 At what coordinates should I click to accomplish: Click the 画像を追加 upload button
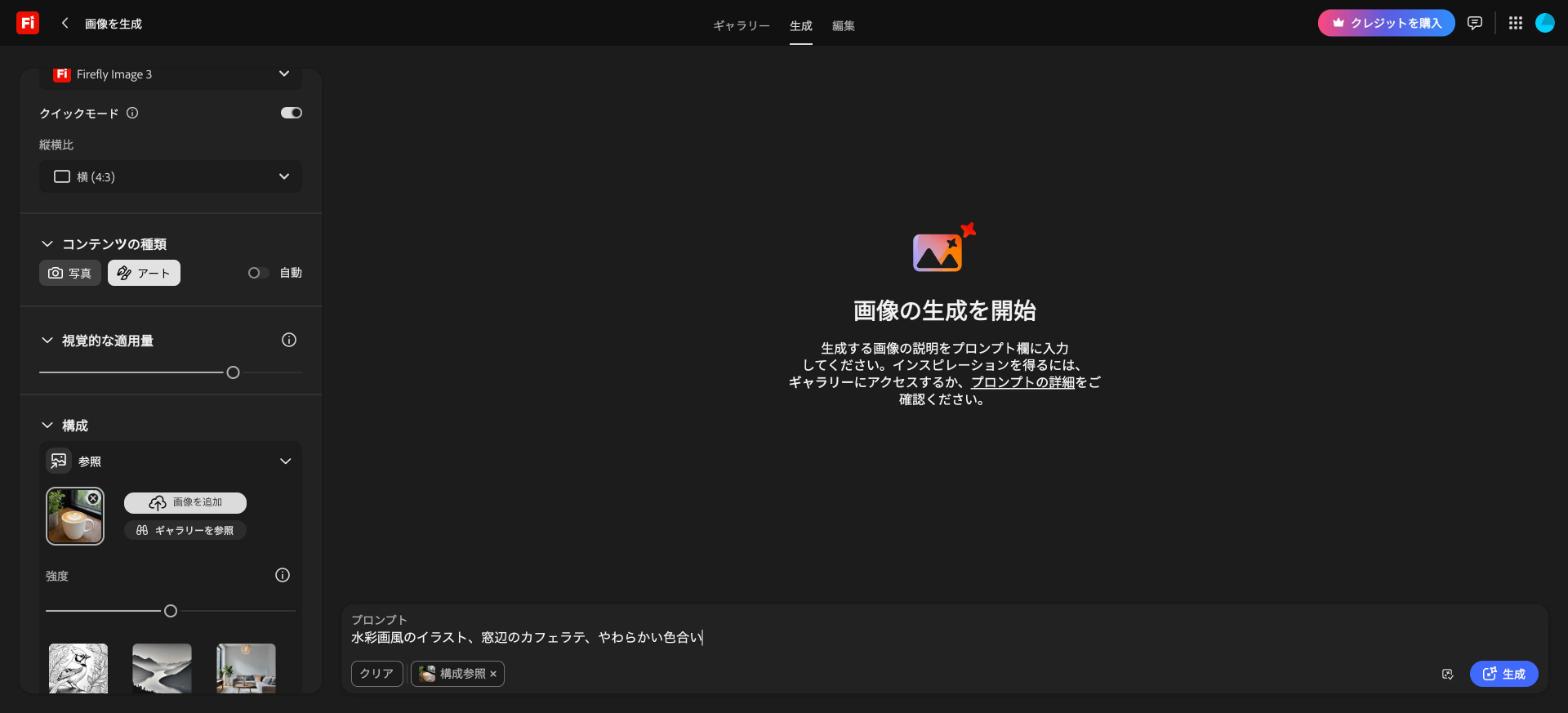click(x=185, y=503)
